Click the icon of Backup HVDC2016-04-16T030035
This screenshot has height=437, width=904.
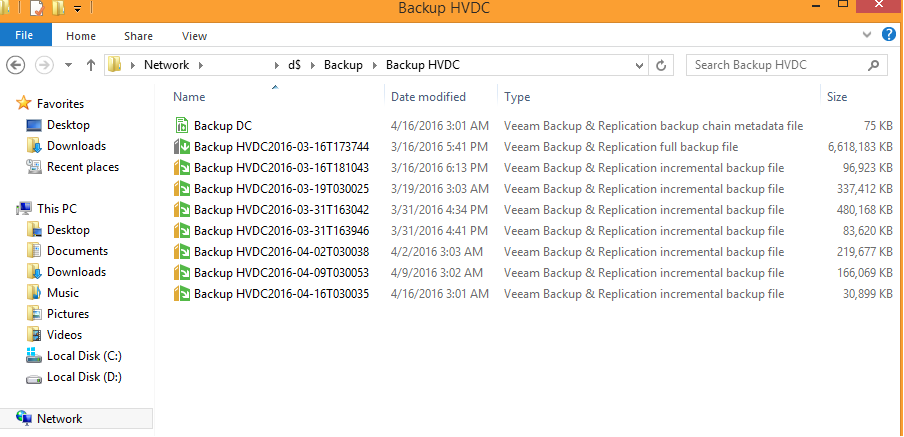click(x=182, y=294)
